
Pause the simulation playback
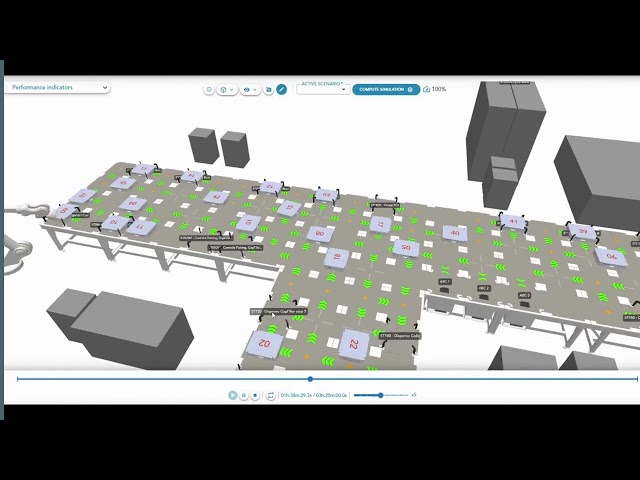point(244,395)
